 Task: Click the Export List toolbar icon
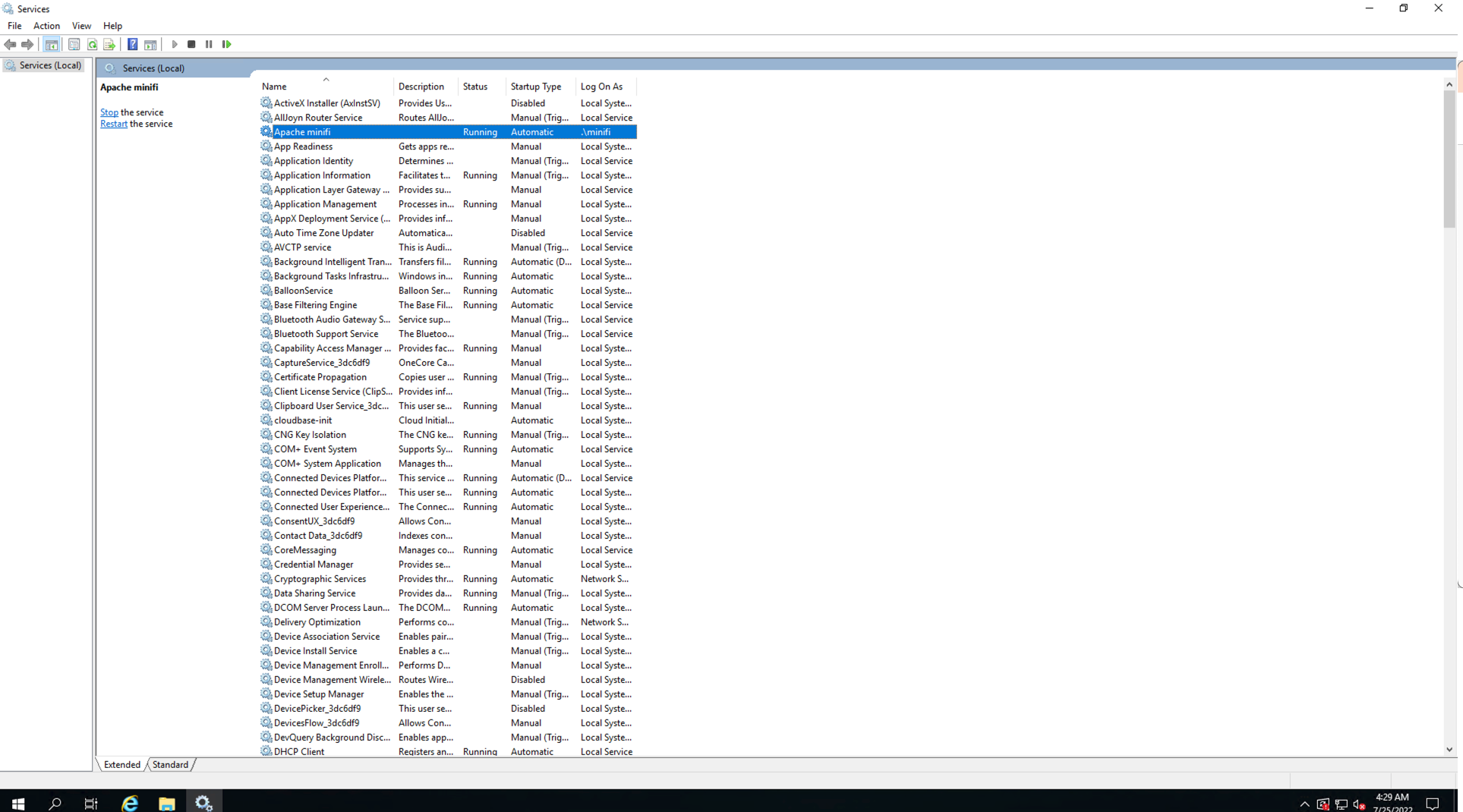click(x=109, y=45)
